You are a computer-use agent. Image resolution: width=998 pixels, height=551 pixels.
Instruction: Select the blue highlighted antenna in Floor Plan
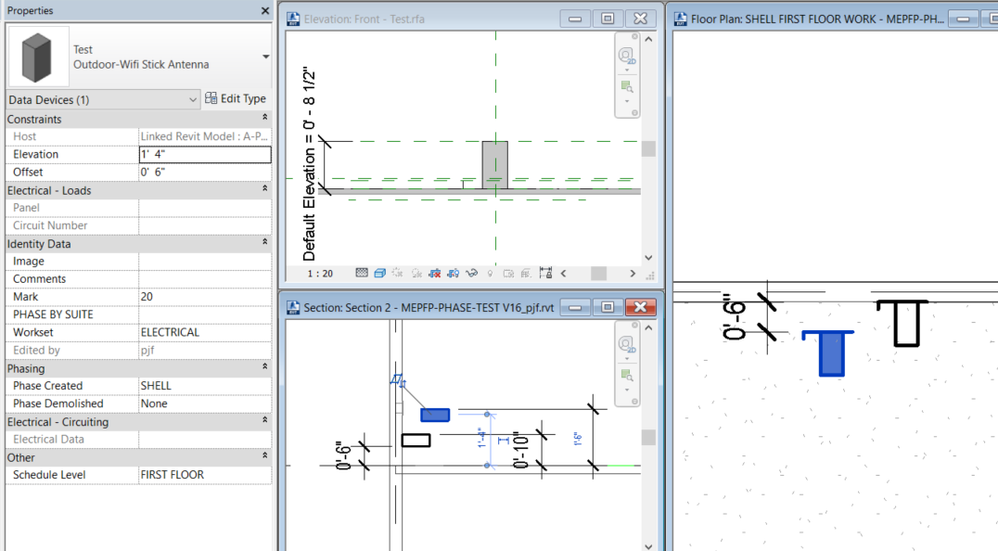pos(830,353)
